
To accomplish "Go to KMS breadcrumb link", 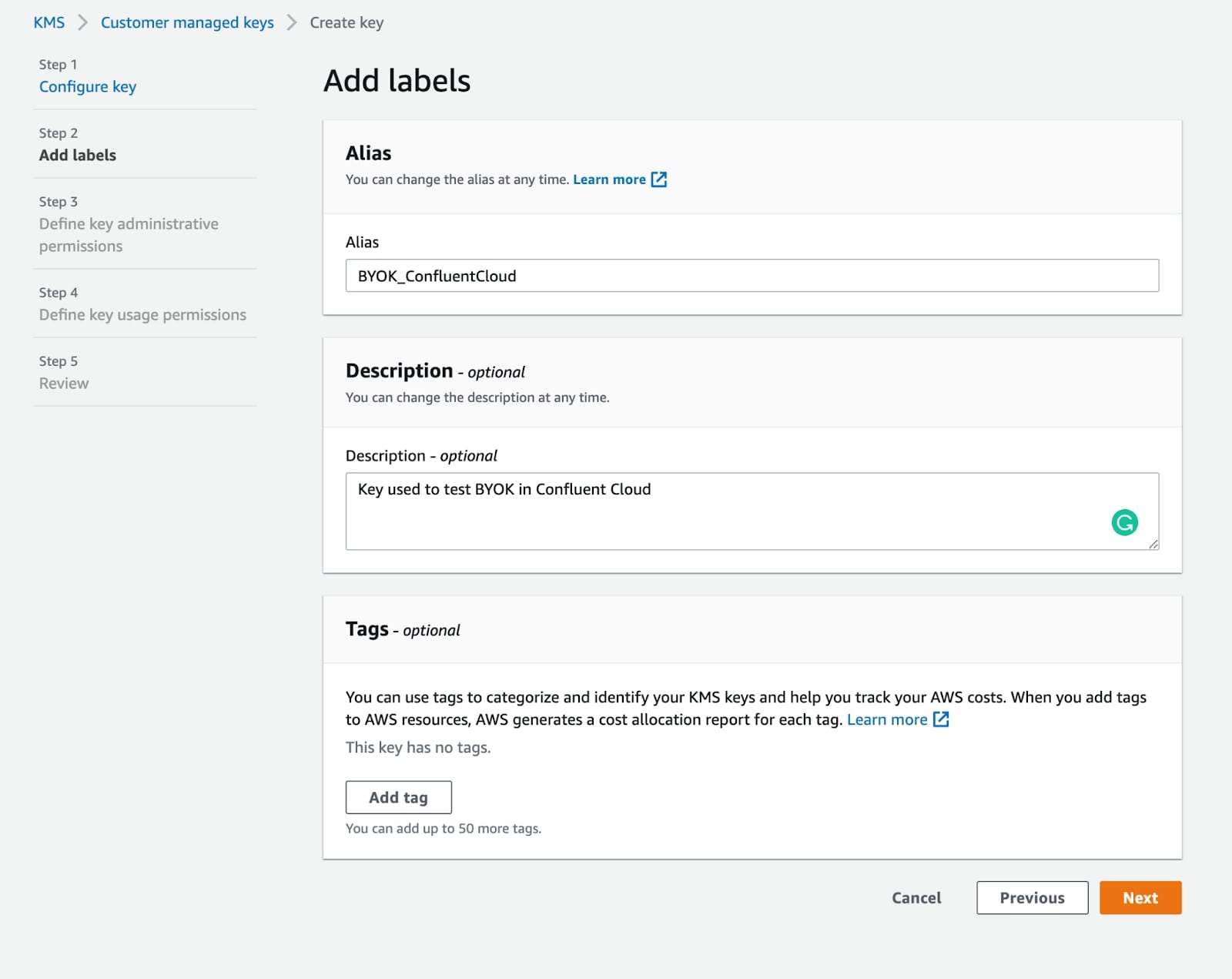I will (x=49, y=23).
